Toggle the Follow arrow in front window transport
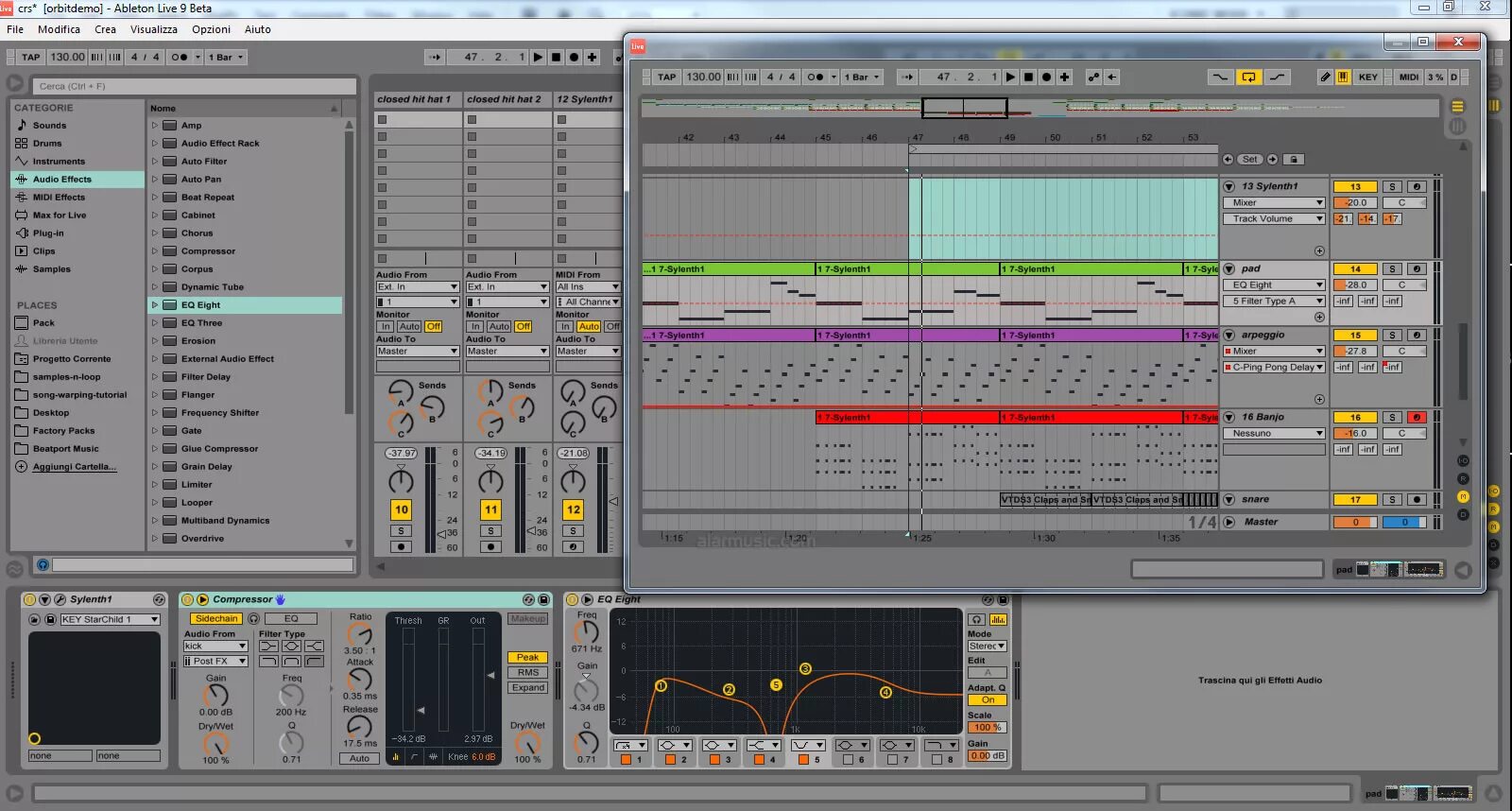This screenshot has width=1512, height=811. coord(907,77)
